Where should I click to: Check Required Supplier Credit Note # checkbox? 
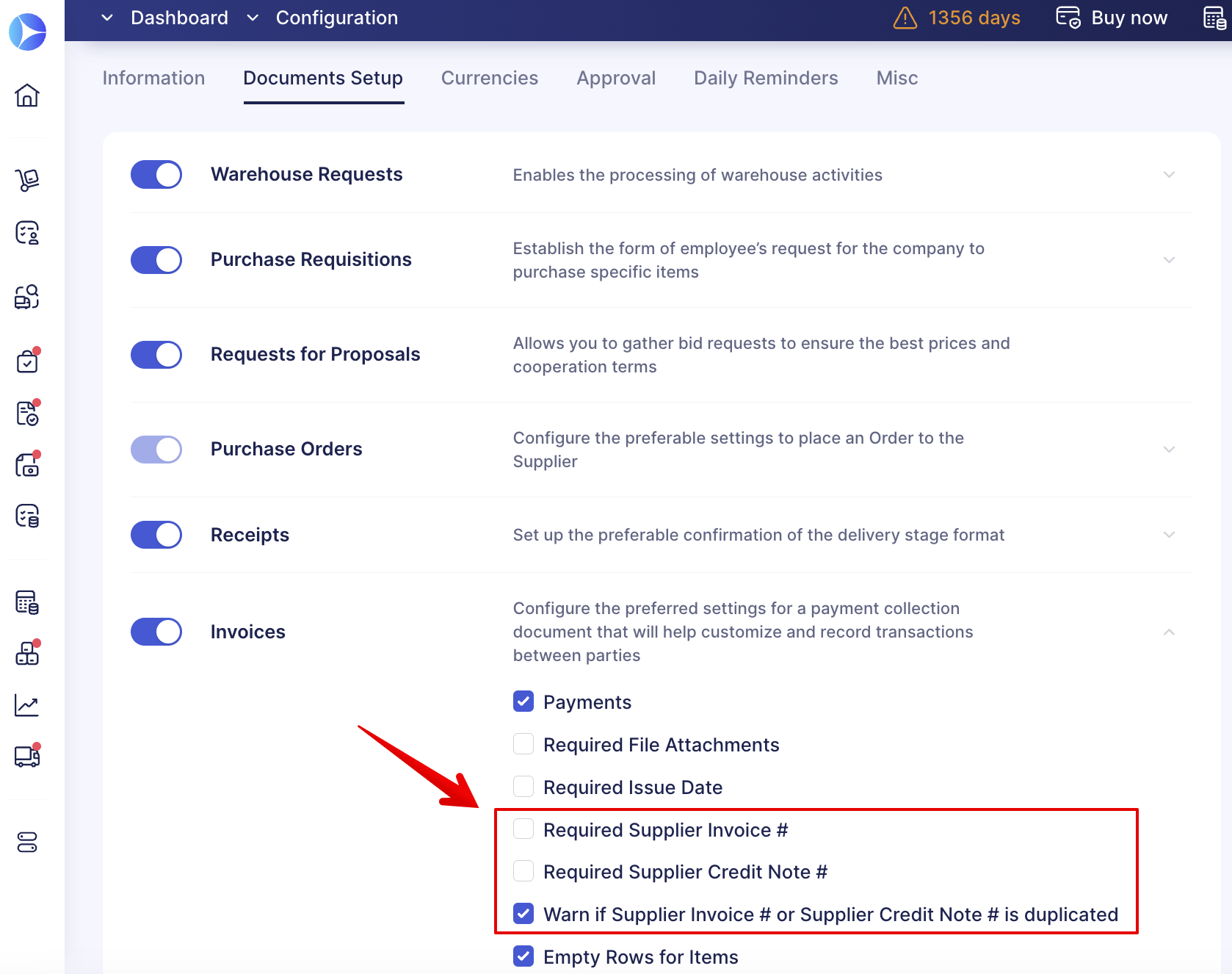click(x=523, y=871)
